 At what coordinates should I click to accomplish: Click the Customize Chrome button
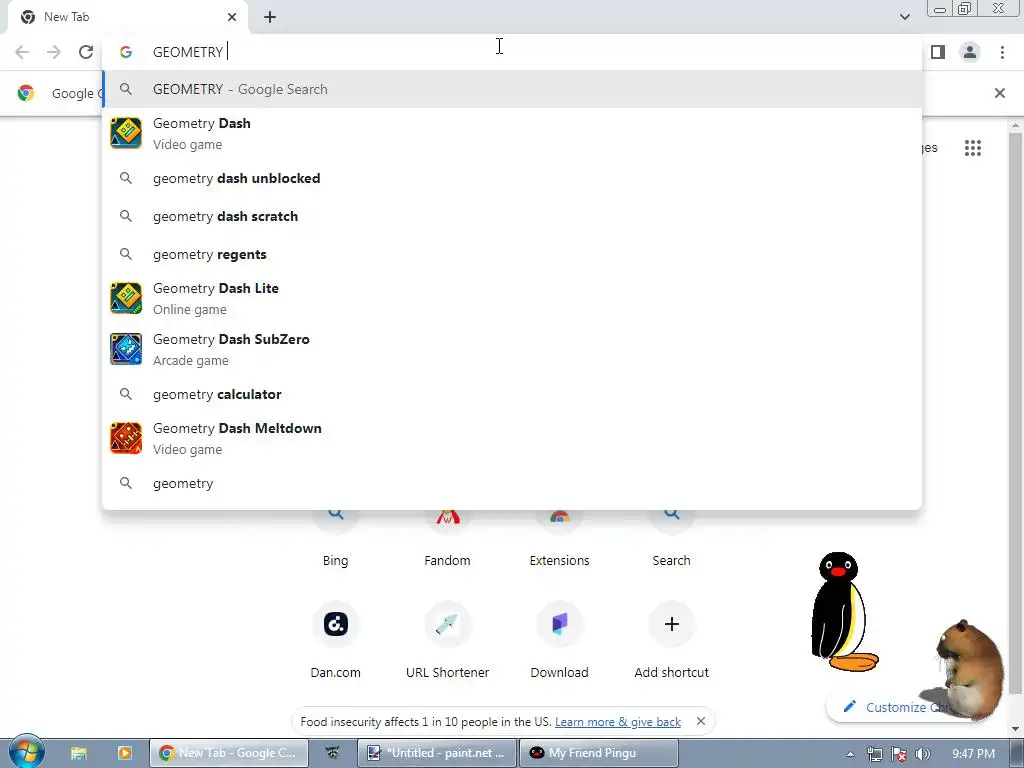(895, 707)
